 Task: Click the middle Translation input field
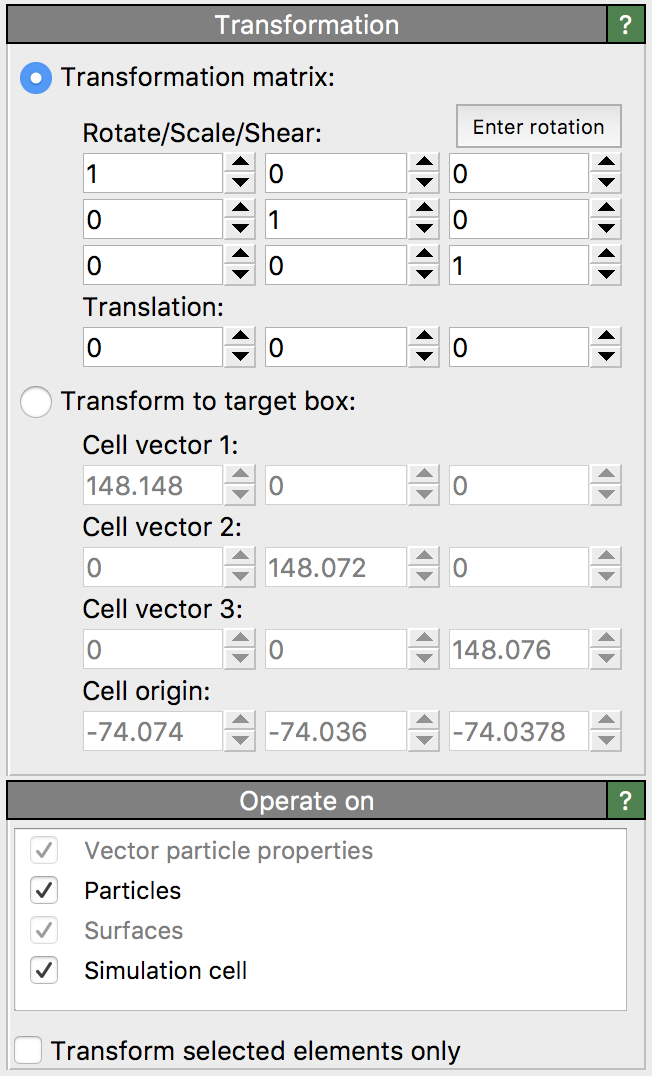pos(335,348)
